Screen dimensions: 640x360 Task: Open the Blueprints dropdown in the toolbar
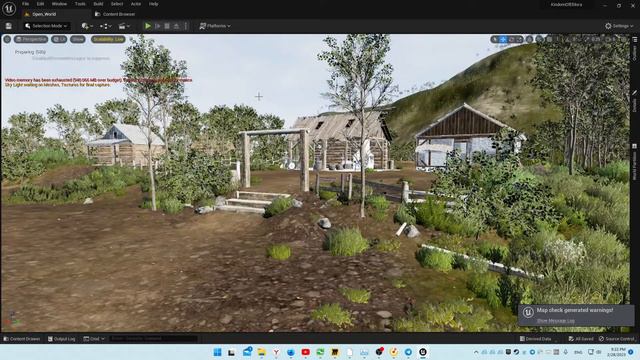105,26
